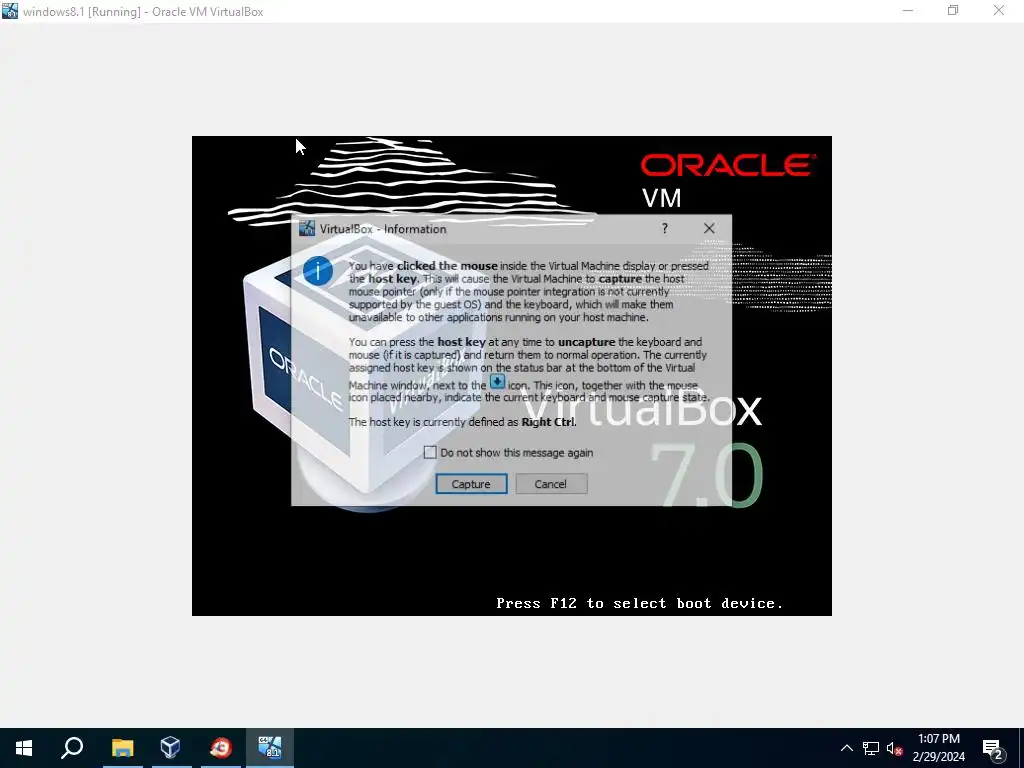Click 'Right Ctrl' host key text

pyautogui.click(x=548, y=422)
